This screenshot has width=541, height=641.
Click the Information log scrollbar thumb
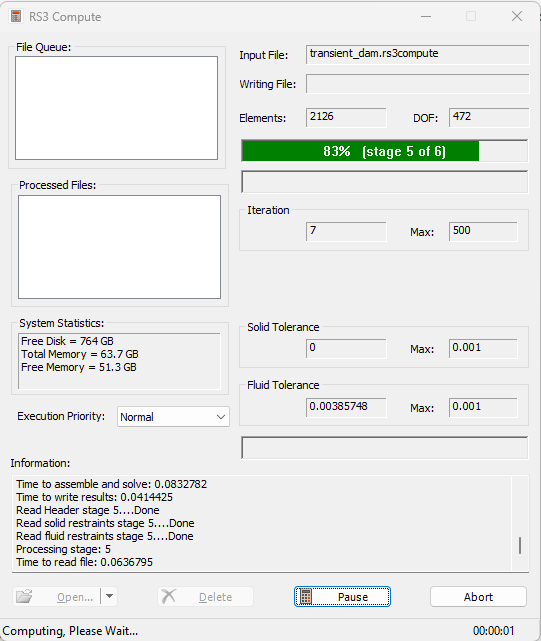[x=520, y=545]
